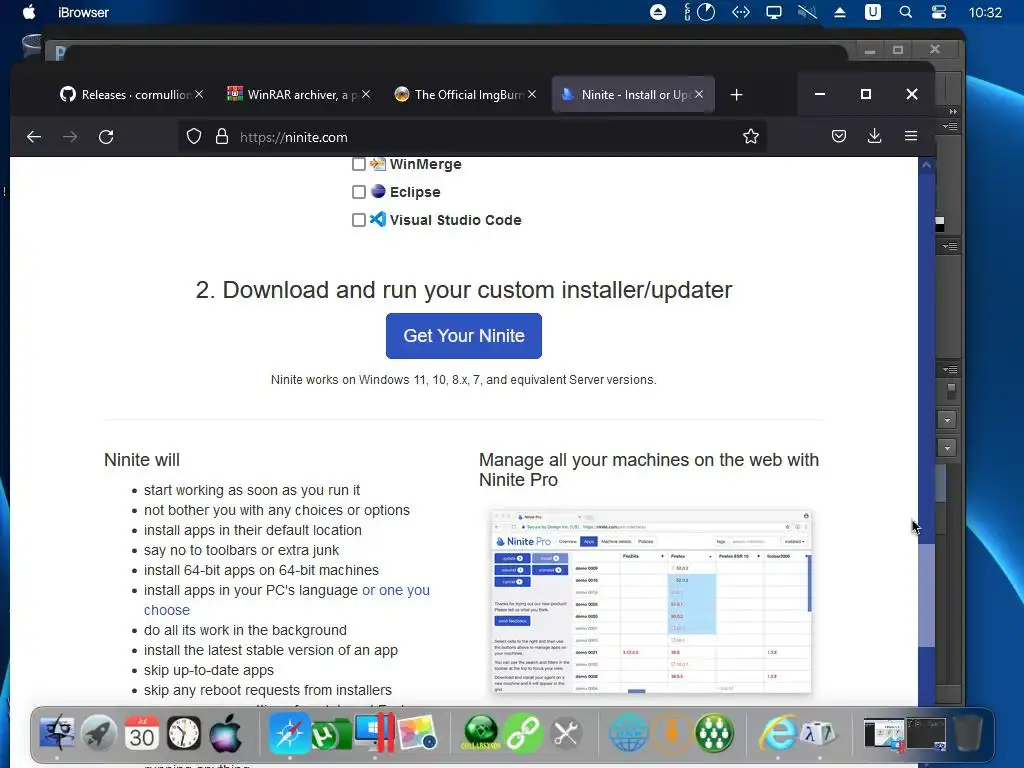Viewport: 1024px width, 768px height.
Task: Open the browser hamburger menu
Action: pyautogui.click(x=911, y=136)
